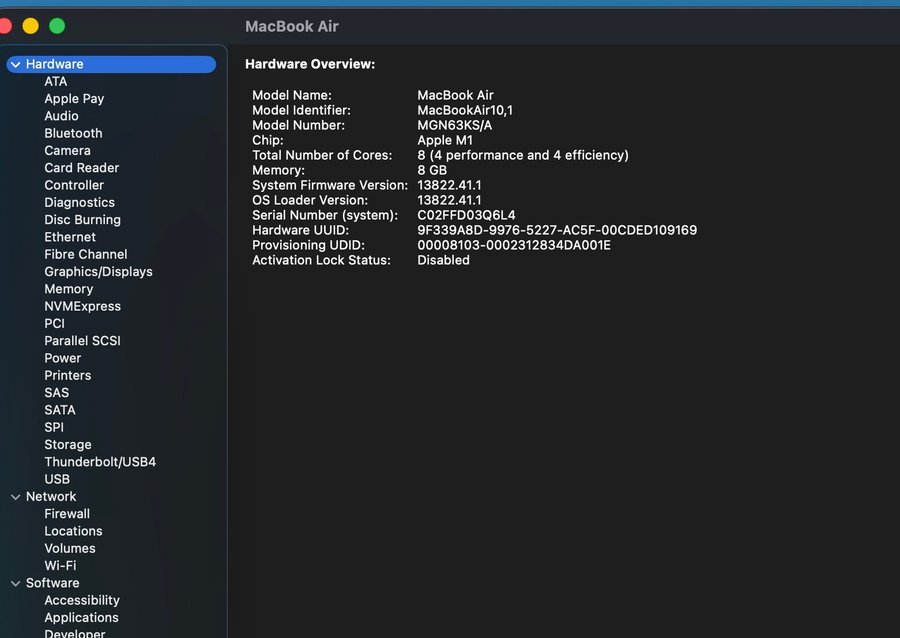Screen dimensions: 900x638
Task: Select NVMExpress from the sidebar
Action: (82, 306)
